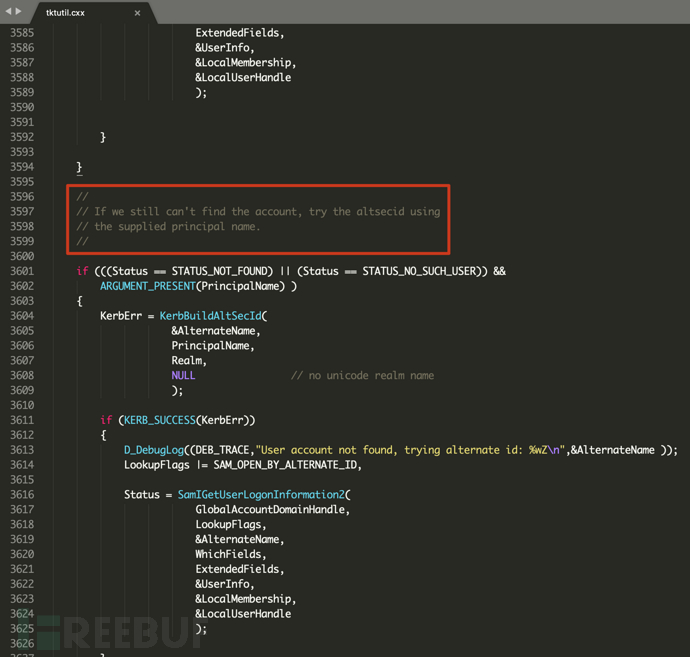Click the NULL argument on line 3608

pyautogui.click(x=183, y=375)
